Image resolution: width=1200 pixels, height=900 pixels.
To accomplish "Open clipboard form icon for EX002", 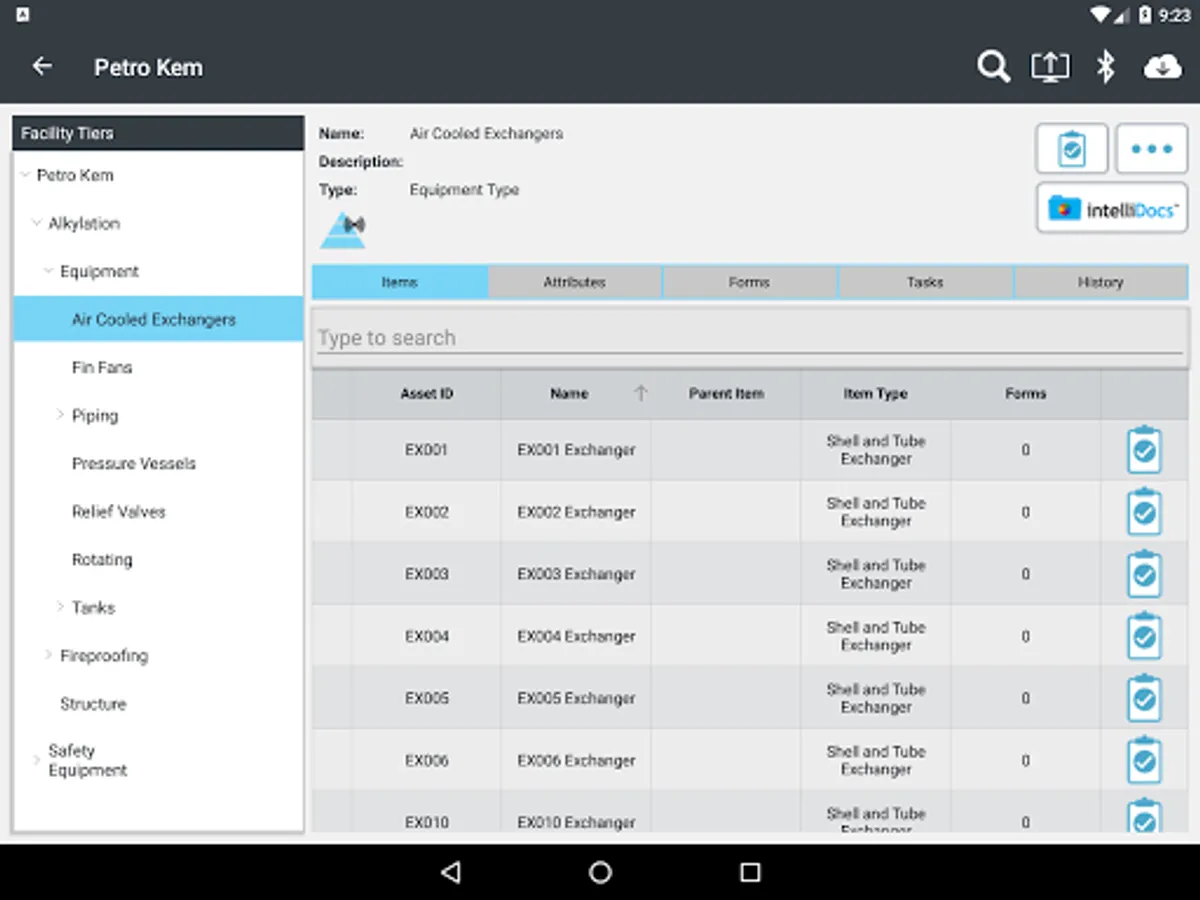I will pos(1144,512).
